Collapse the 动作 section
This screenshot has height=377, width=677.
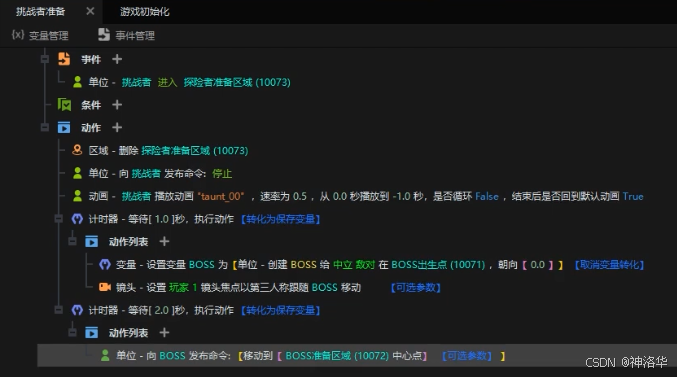click(45, 127)
